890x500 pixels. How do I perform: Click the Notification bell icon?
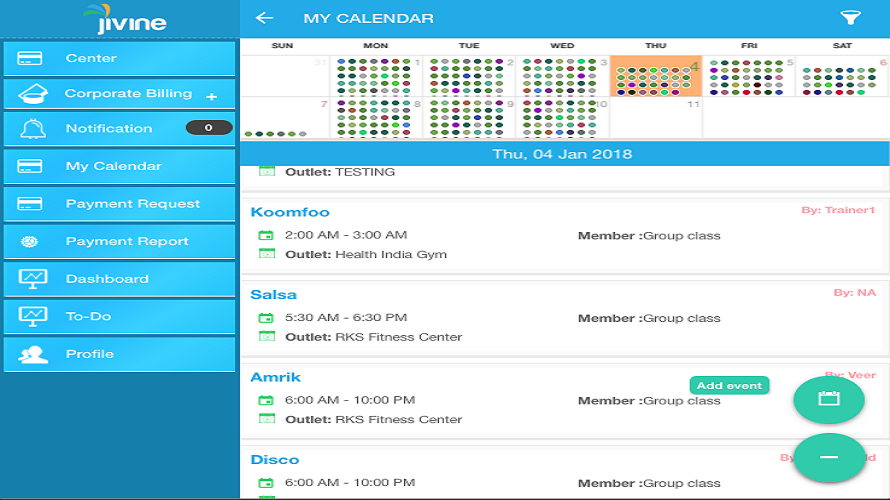tap(33, 129)
